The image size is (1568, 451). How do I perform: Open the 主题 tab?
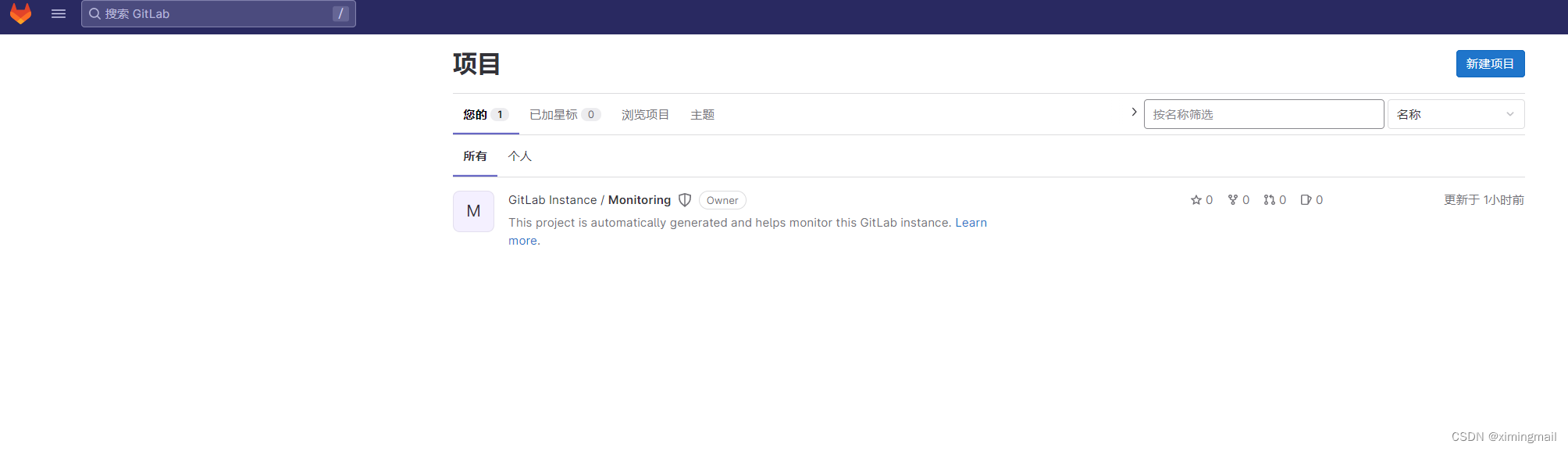702,114
